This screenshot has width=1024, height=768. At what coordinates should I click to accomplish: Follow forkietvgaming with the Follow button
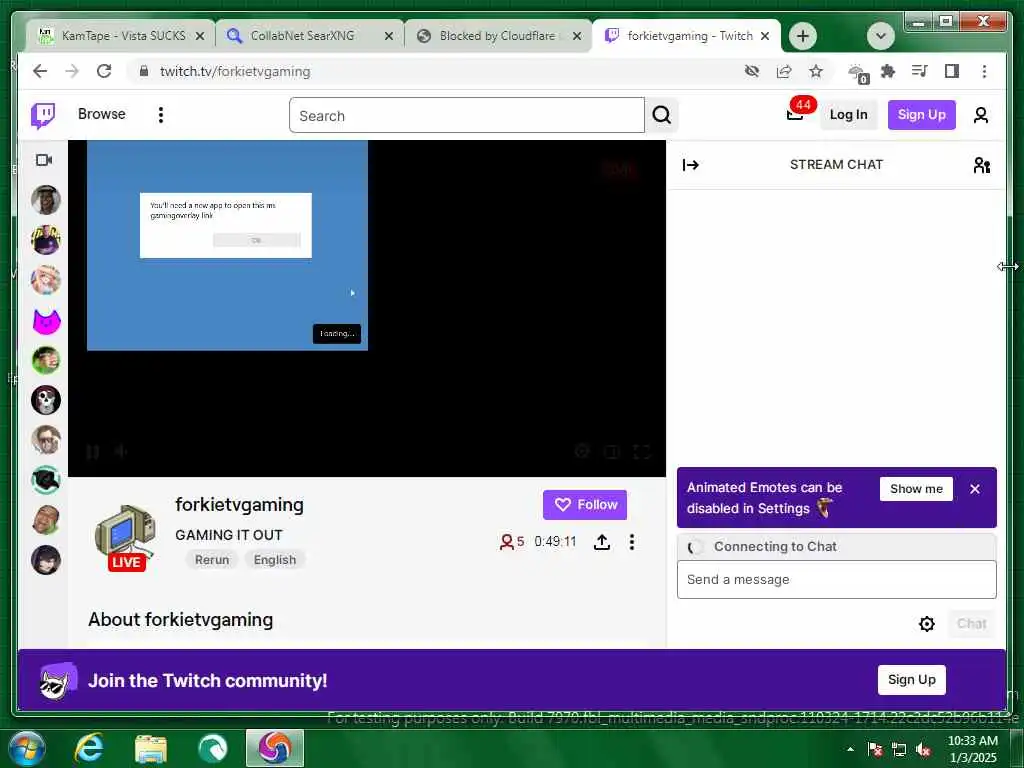click(584, 505)
